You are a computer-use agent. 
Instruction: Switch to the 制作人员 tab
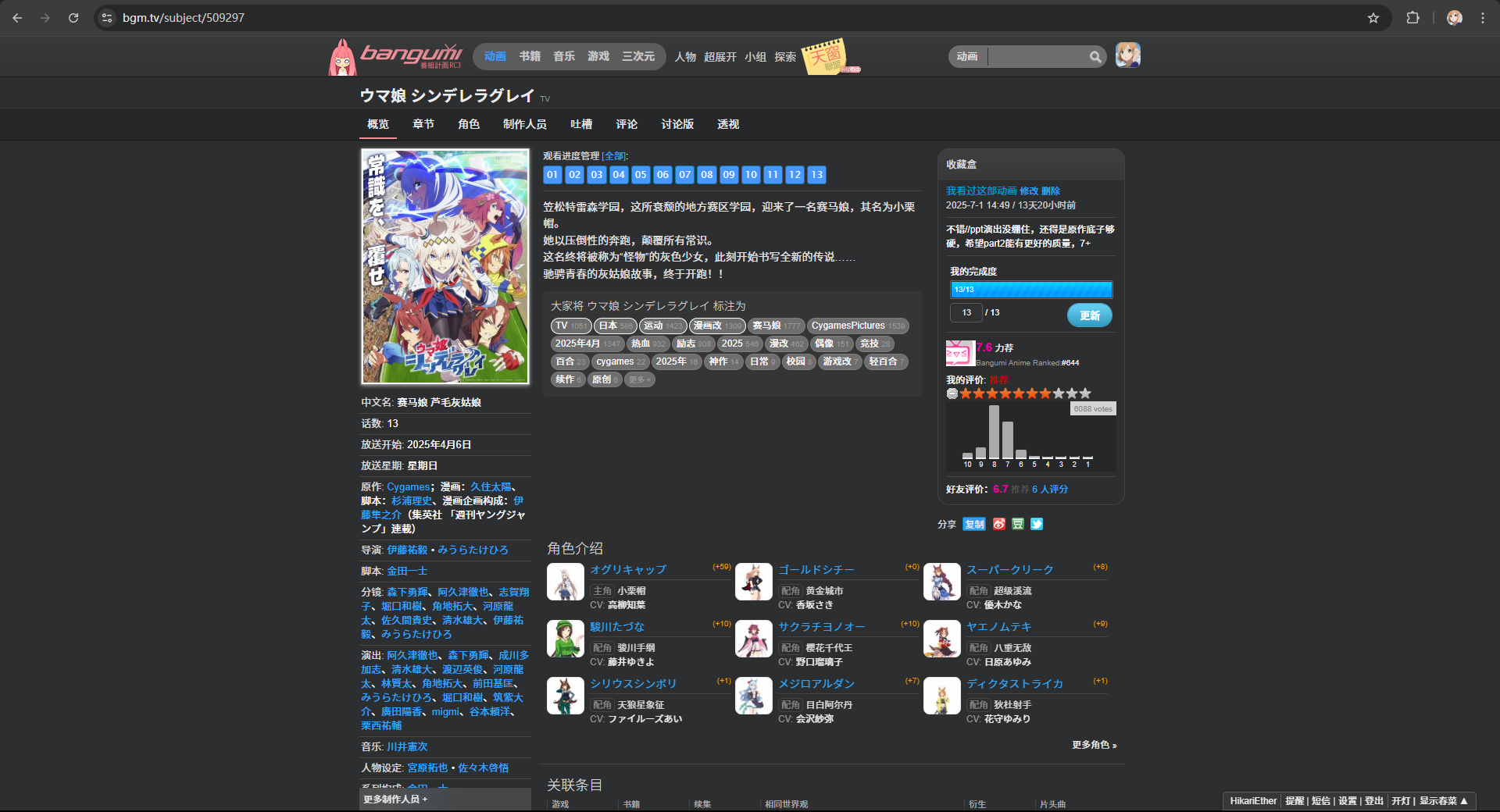(525, 124)
